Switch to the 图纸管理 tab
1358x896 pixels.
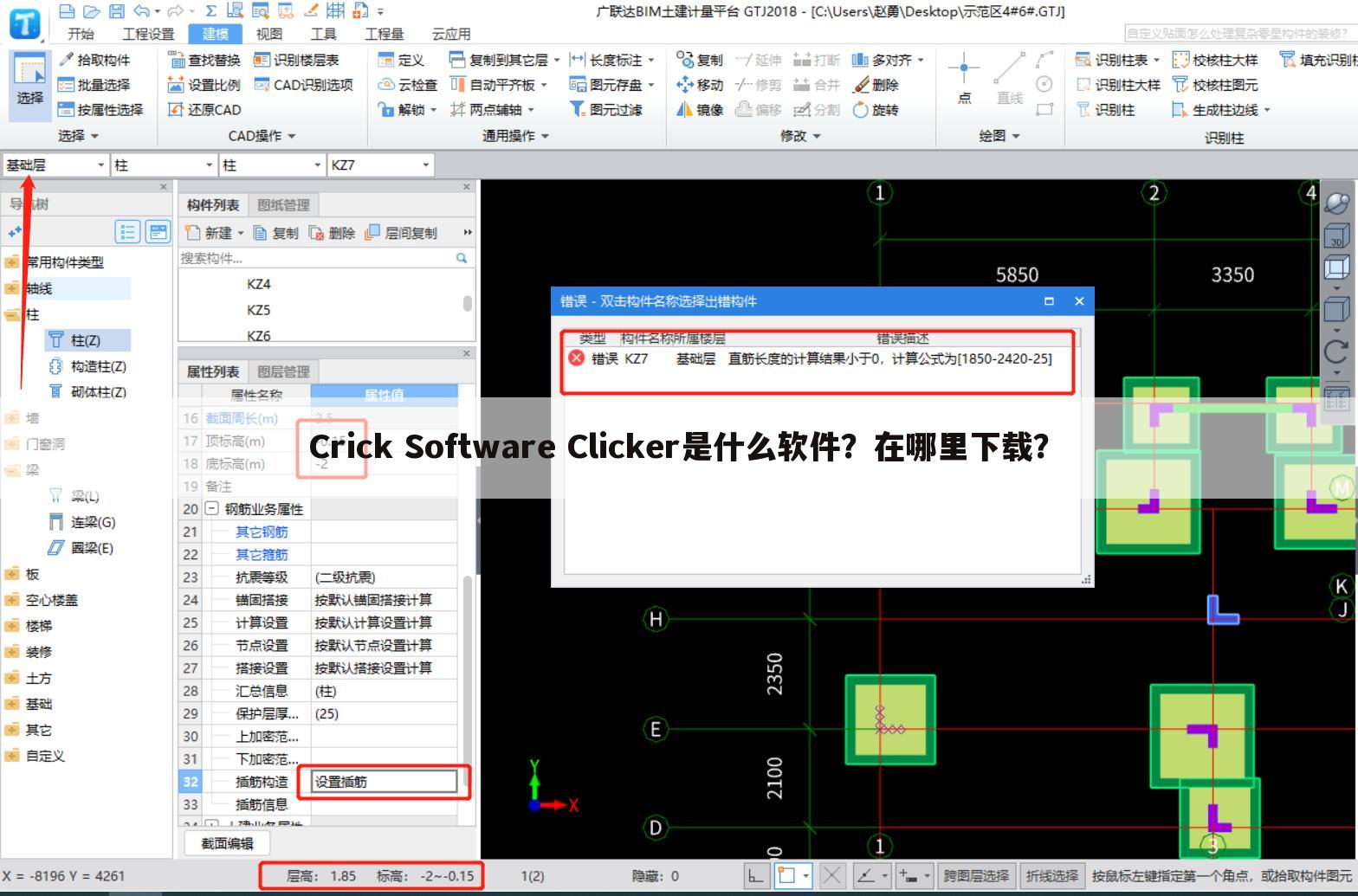pyautogui.click(x=283, y=204)
